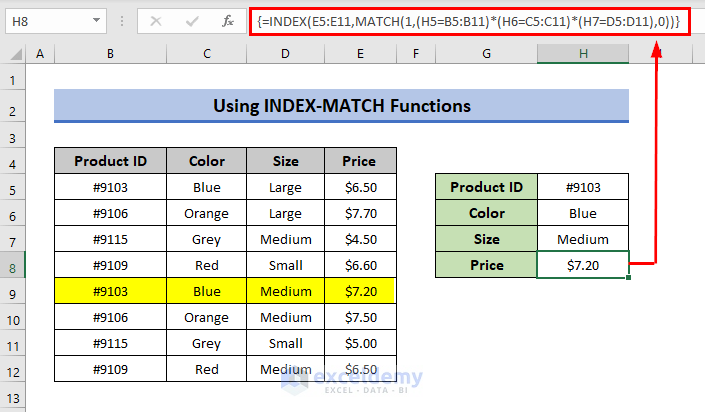The height and width of the screenshot is (412, 705).
Task: Select the lookup Color cell containing Blue
Action: coord(583,213)
